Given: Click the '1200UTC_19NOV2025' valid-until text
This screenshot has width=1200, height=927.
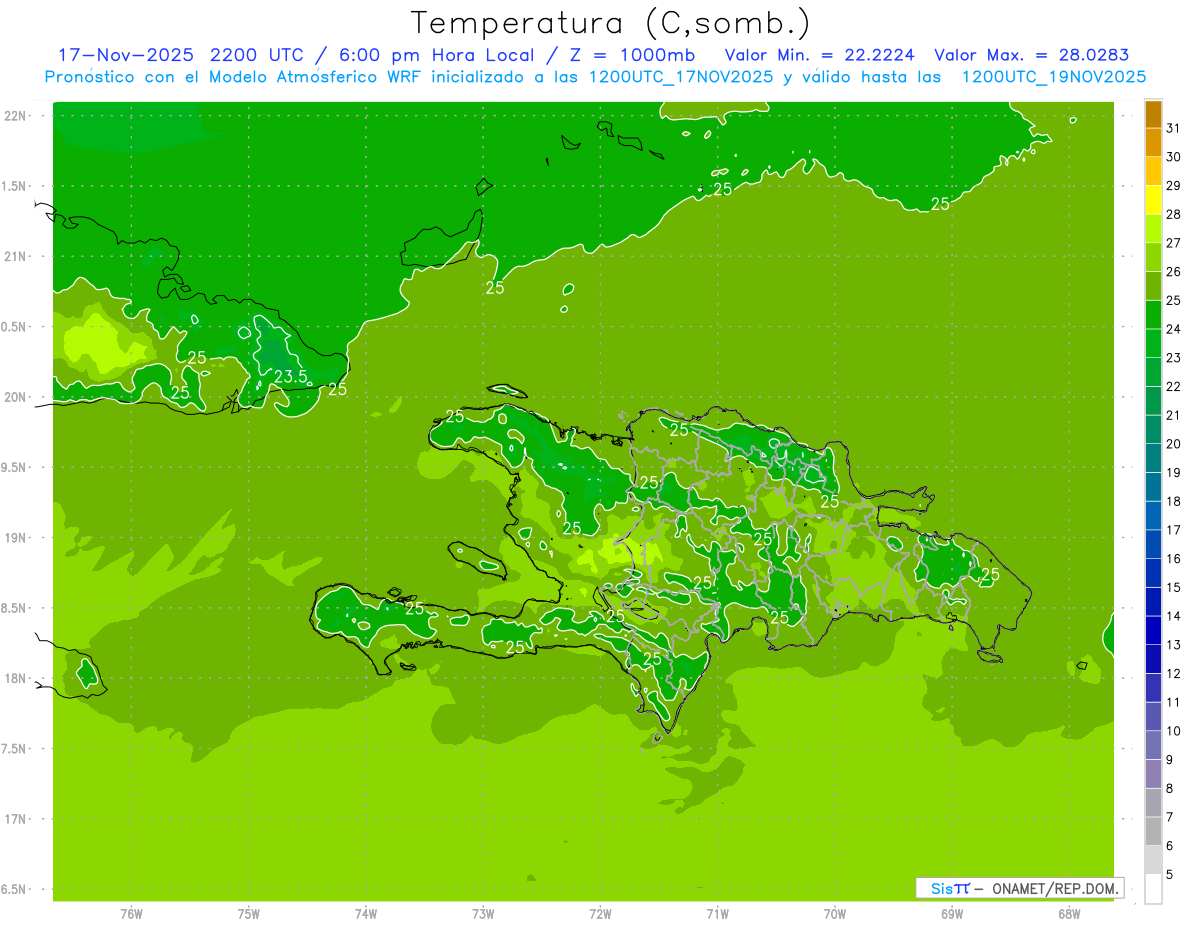Looking at the screenshot, I should pos(1054,77).
